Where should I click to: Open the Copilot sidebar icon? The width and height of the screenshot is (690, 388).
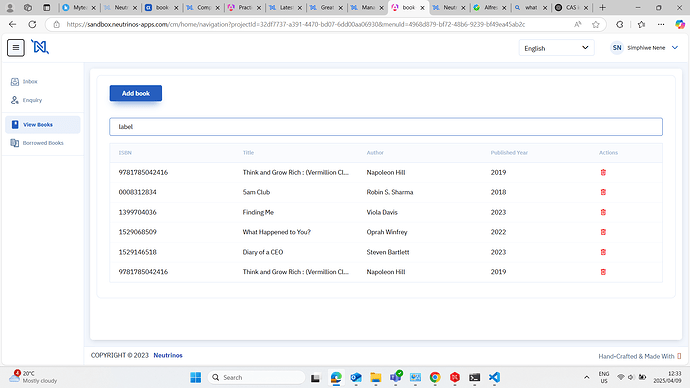tap(680, 25)
